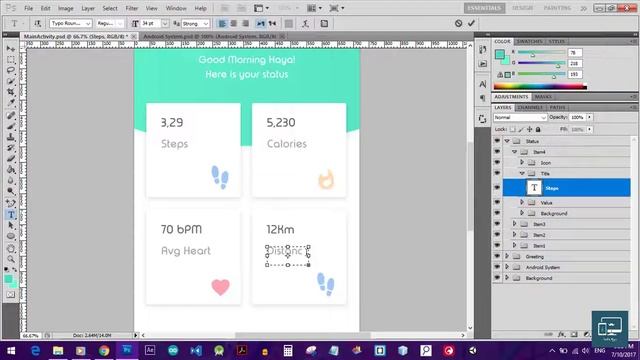Select the Eyedropper tool
The width and height of the screenshot is (640, 360).
pos(11,103)
